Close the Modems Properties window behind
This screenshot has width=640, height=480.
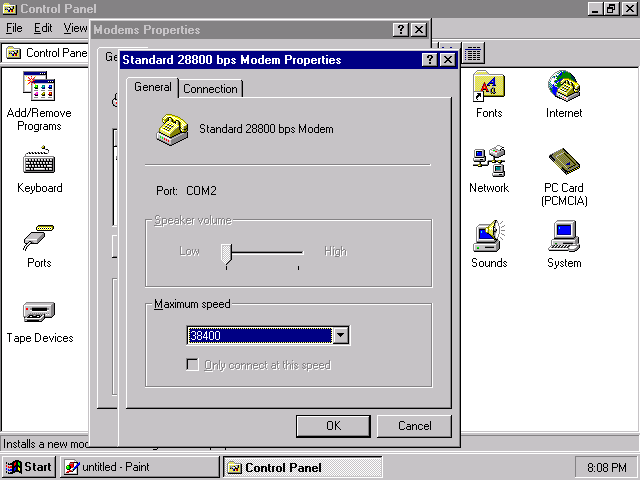click(x=419, y=29)
